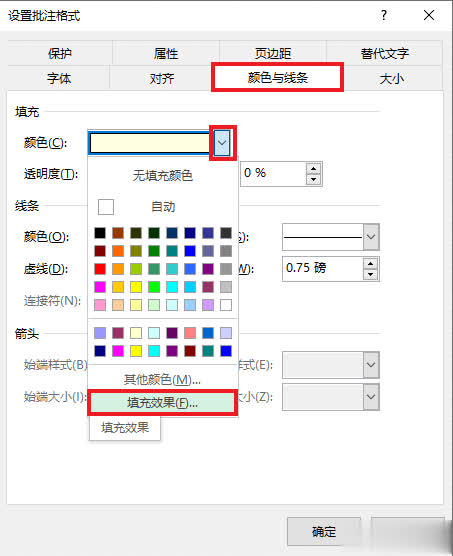
Task: Click the help question mark icon
Action: tap(384, 15)
